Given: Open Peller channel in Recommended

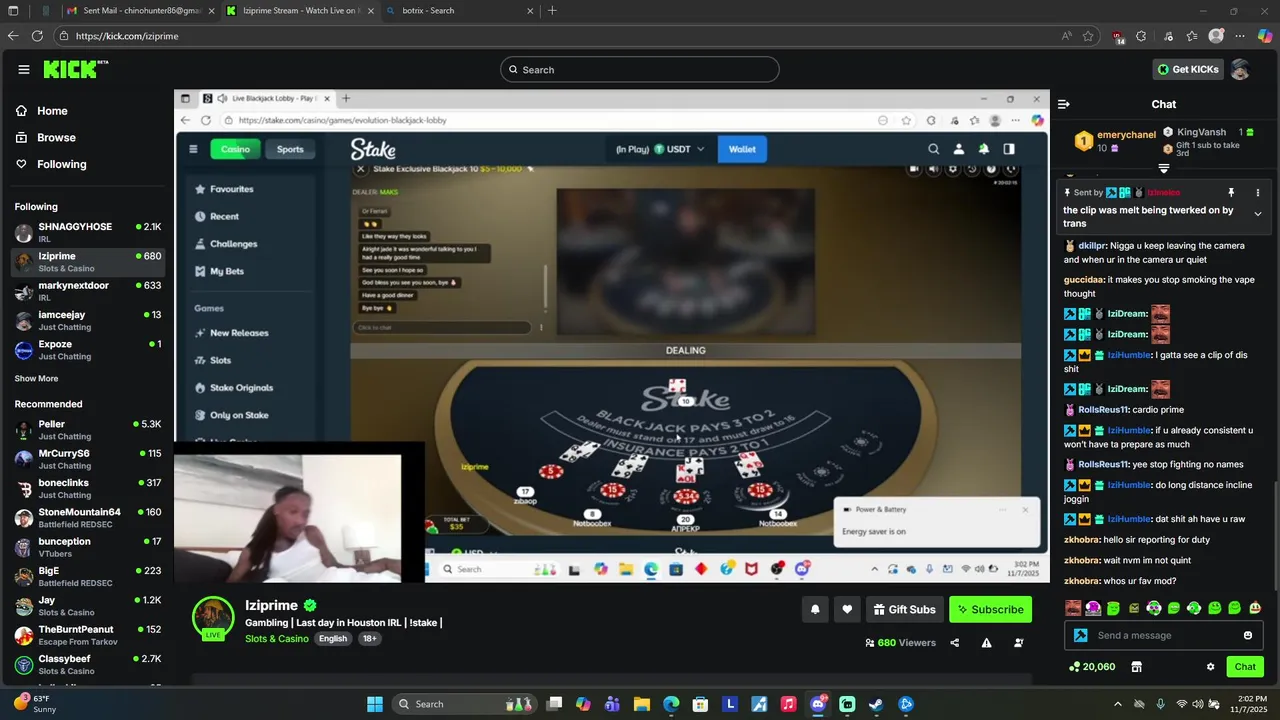Looking at the screenshot, I should click(87, 430).
